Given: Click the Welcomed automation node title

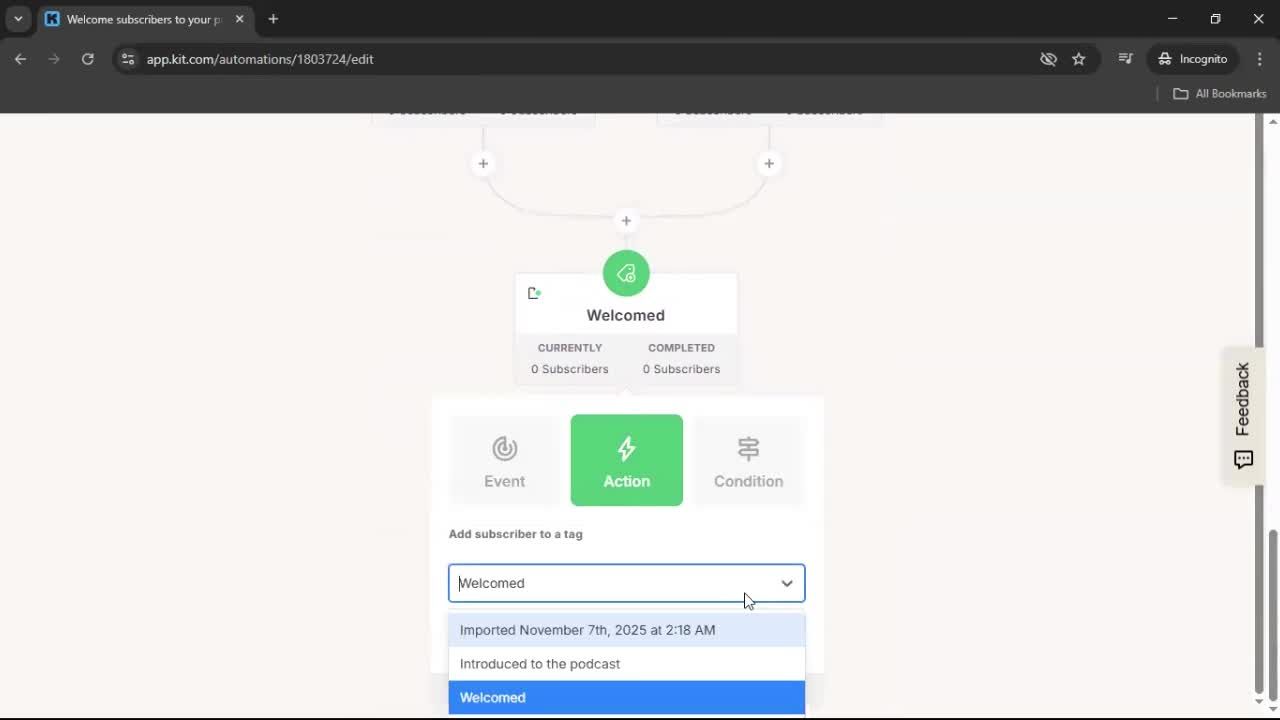Looking at the screenshot, I should point(626,315).
